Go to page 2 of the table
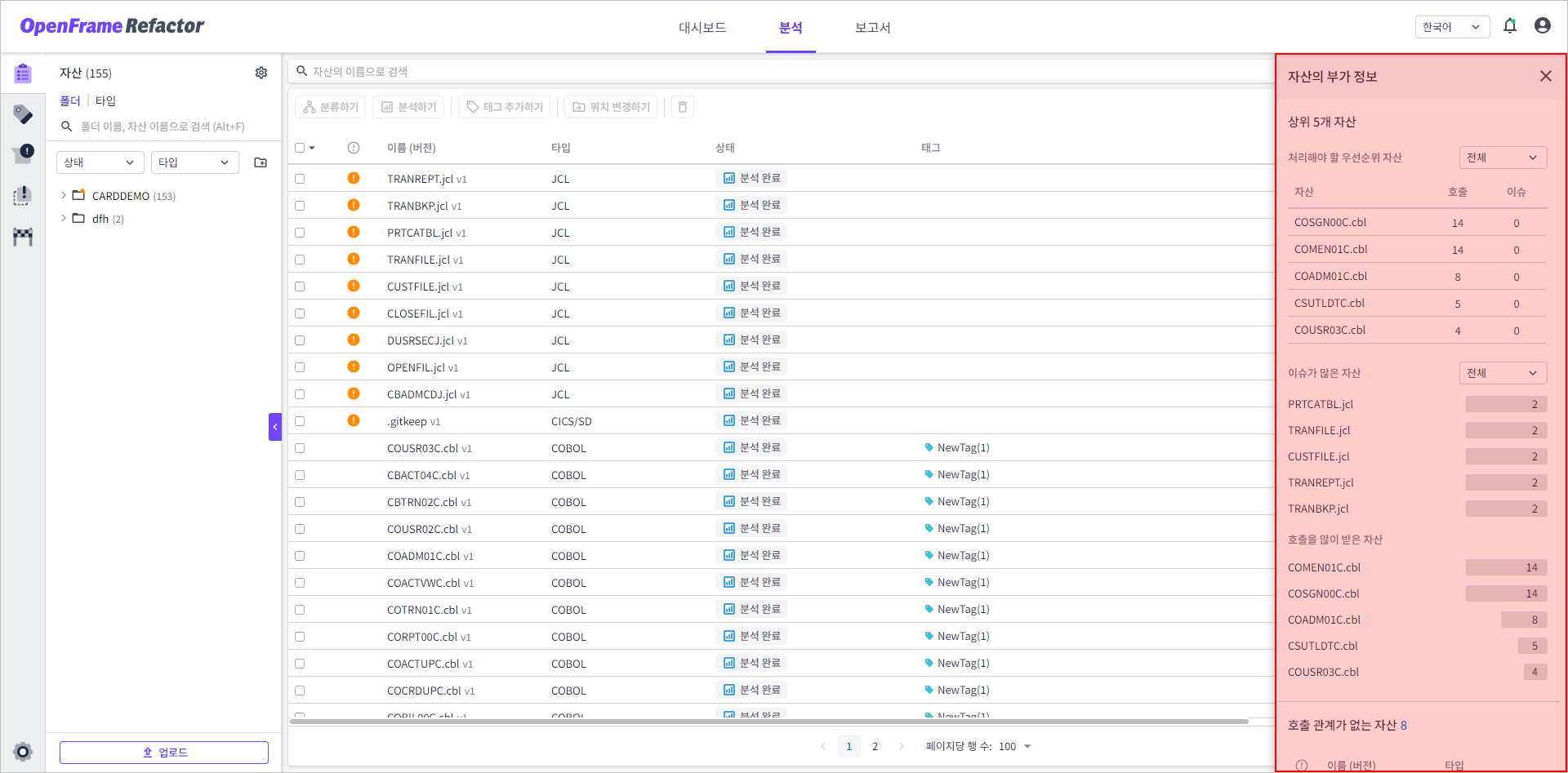 coord(875,746)
